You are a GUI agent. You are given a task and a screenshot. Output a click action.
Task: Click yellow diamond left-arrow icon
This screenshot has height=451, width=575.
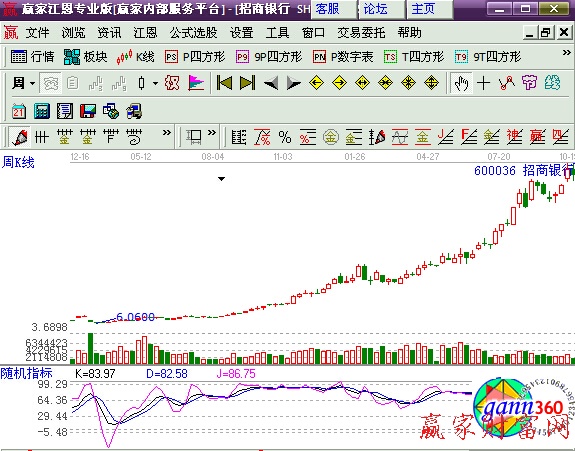pos(316,83)
